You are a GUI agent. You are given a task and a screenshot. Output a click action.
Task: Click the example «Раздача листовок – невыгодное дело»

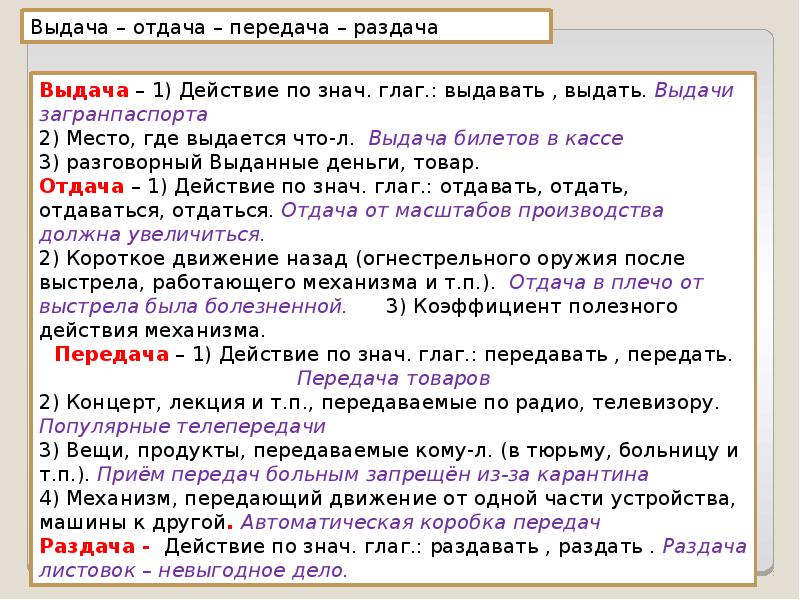pyautogui.click(x=193, y=570)
